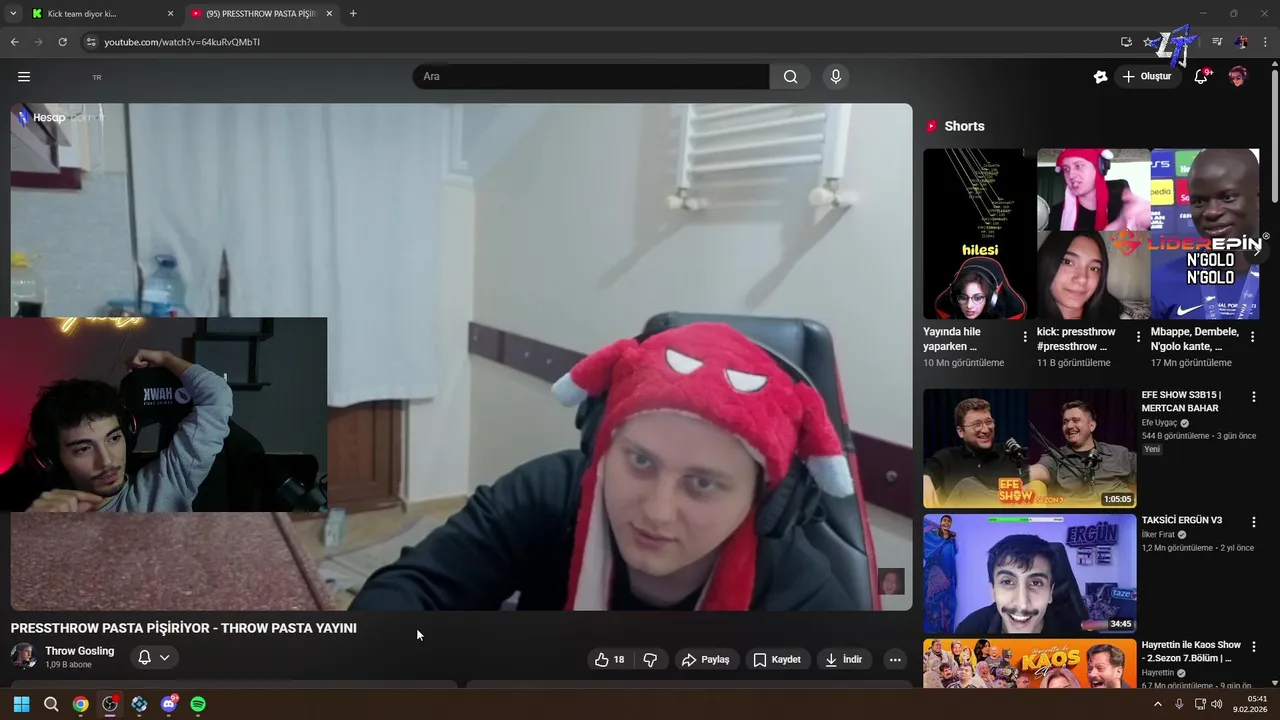Viewport: 1280px width, 720px height.
Task: Open the volume icon in system tray
Action: tap(1216, 704)
